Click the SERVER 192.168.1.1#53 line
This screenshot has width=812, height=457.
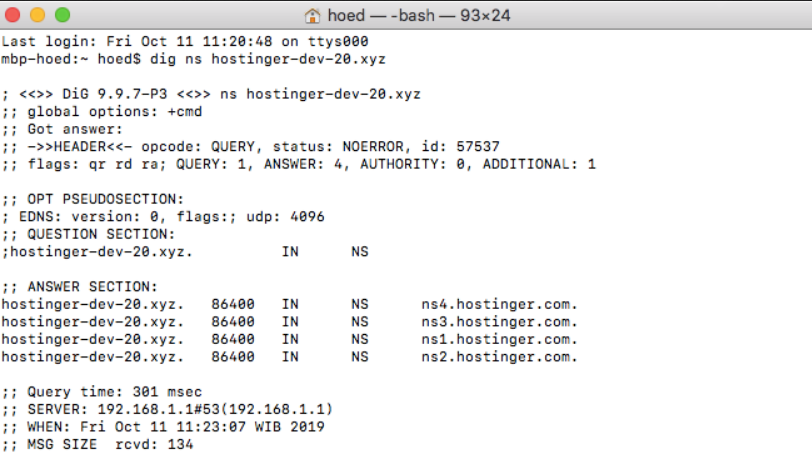point(167,410)
